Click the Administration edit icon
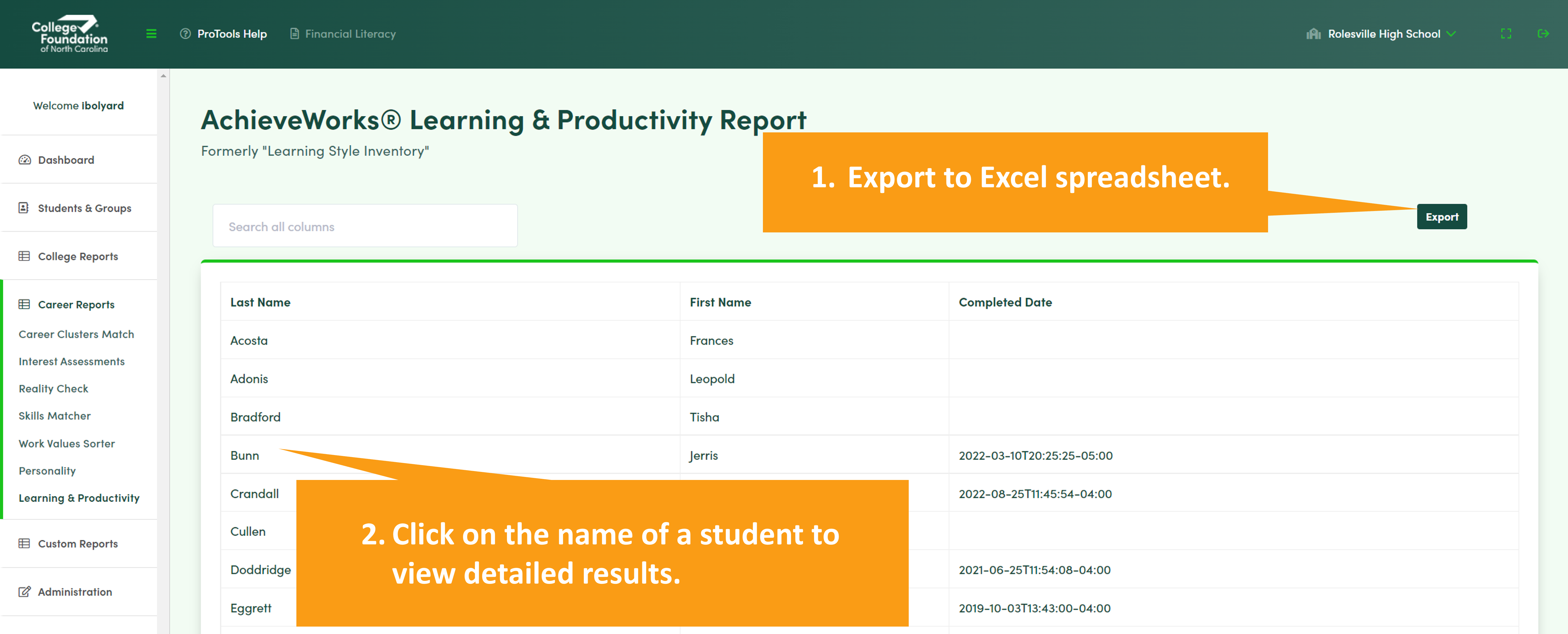 24,592
